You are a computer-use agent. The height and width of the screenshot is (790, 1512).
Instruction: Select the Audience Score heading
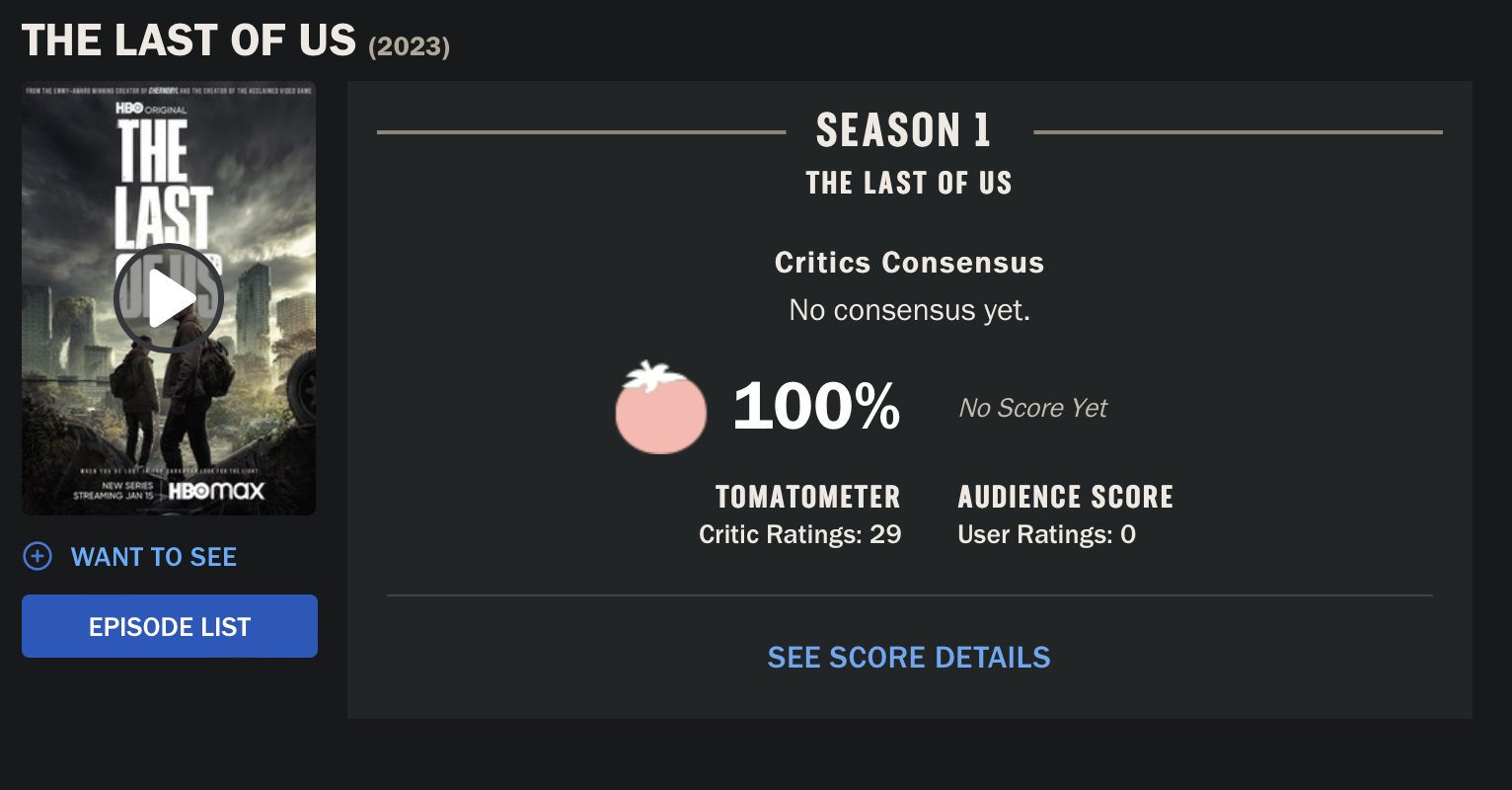coord(1066,497)
